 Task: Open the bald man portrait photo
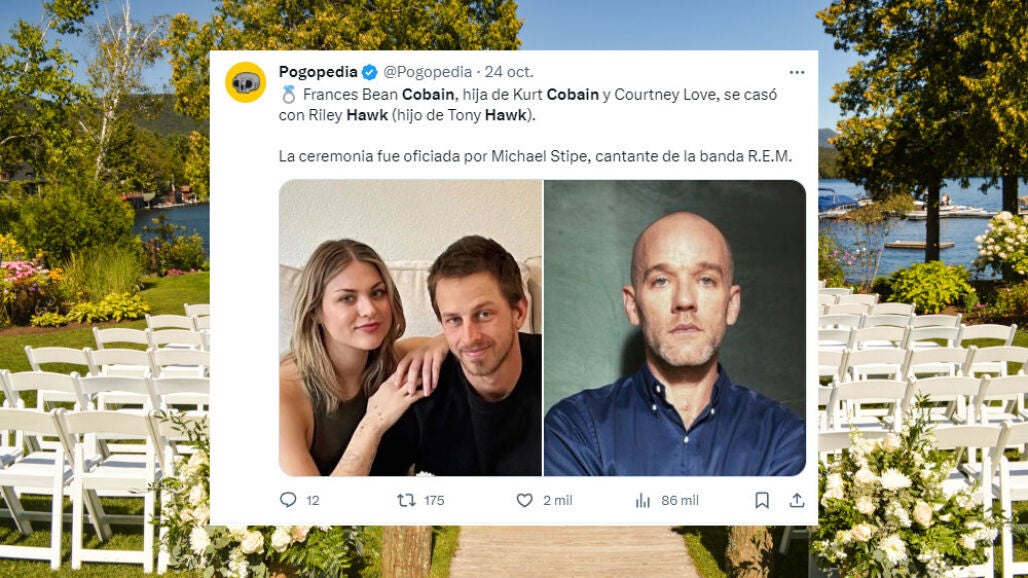[675, 328]
